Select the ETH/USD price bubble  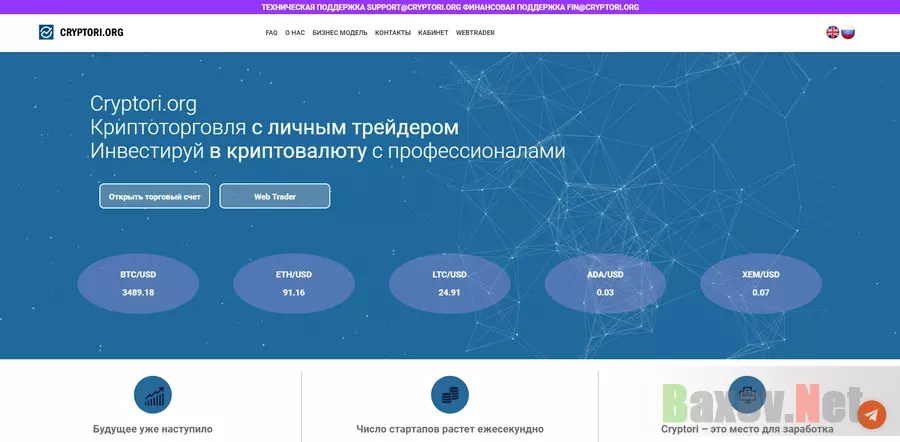click(x=294, y=284)
